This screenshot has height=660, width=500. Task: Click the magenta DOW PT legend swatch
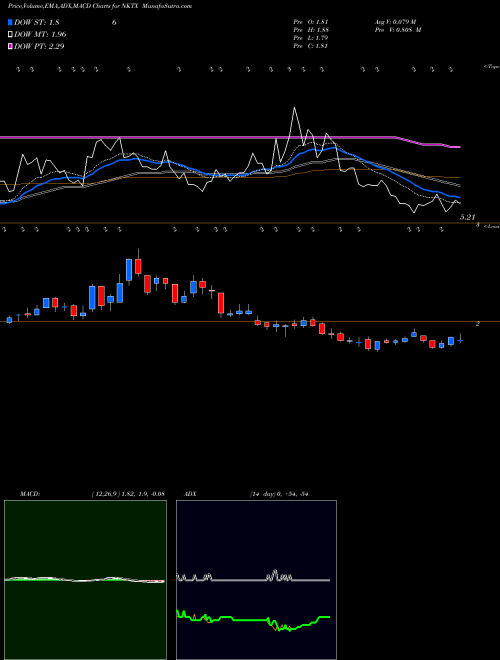(11, 46)
